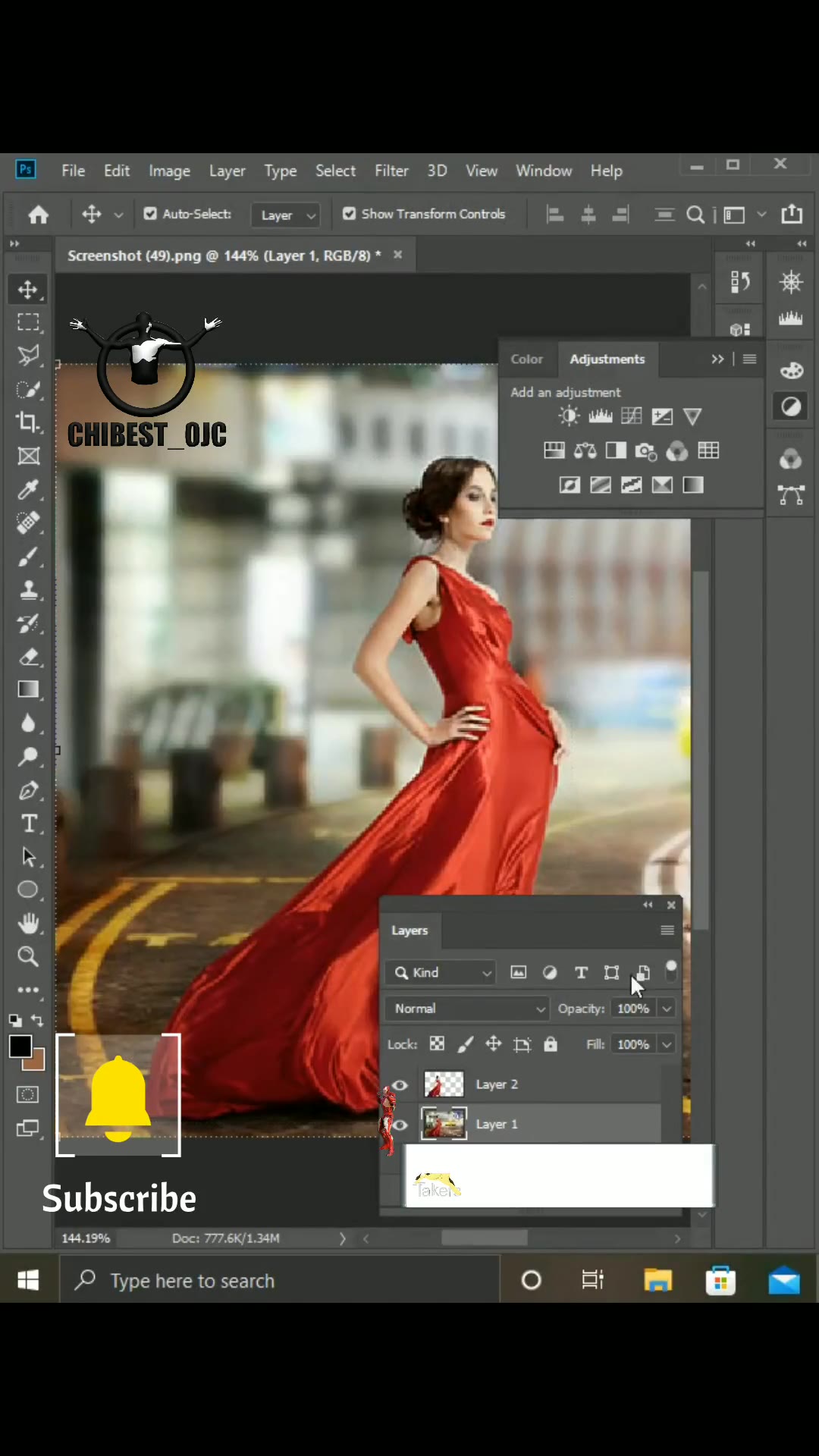Screen dimensions: 819x1456
Task: Select the Frame tool
Action: (28, 456)
